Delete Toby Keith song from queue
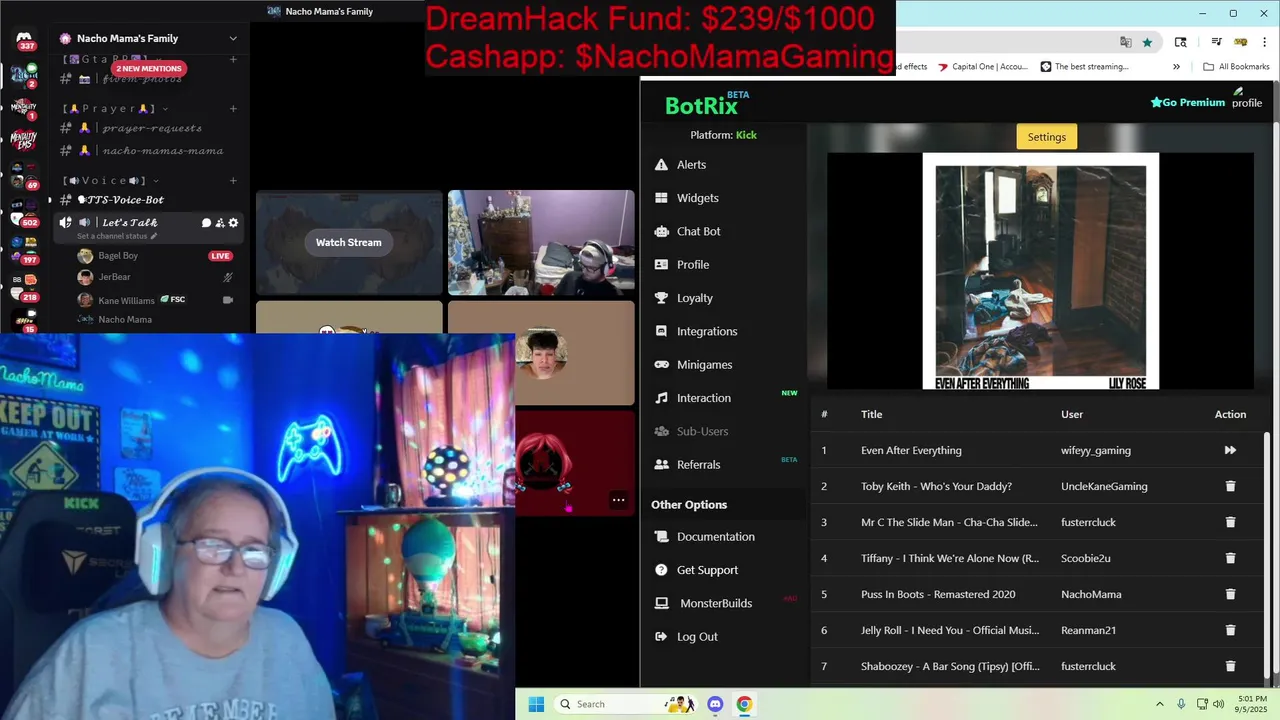The image size is (1280, 720). (x=1230, y=486)
